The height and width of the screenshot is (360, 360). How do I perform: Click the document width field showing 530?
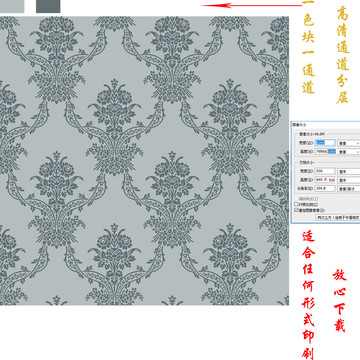325,171
